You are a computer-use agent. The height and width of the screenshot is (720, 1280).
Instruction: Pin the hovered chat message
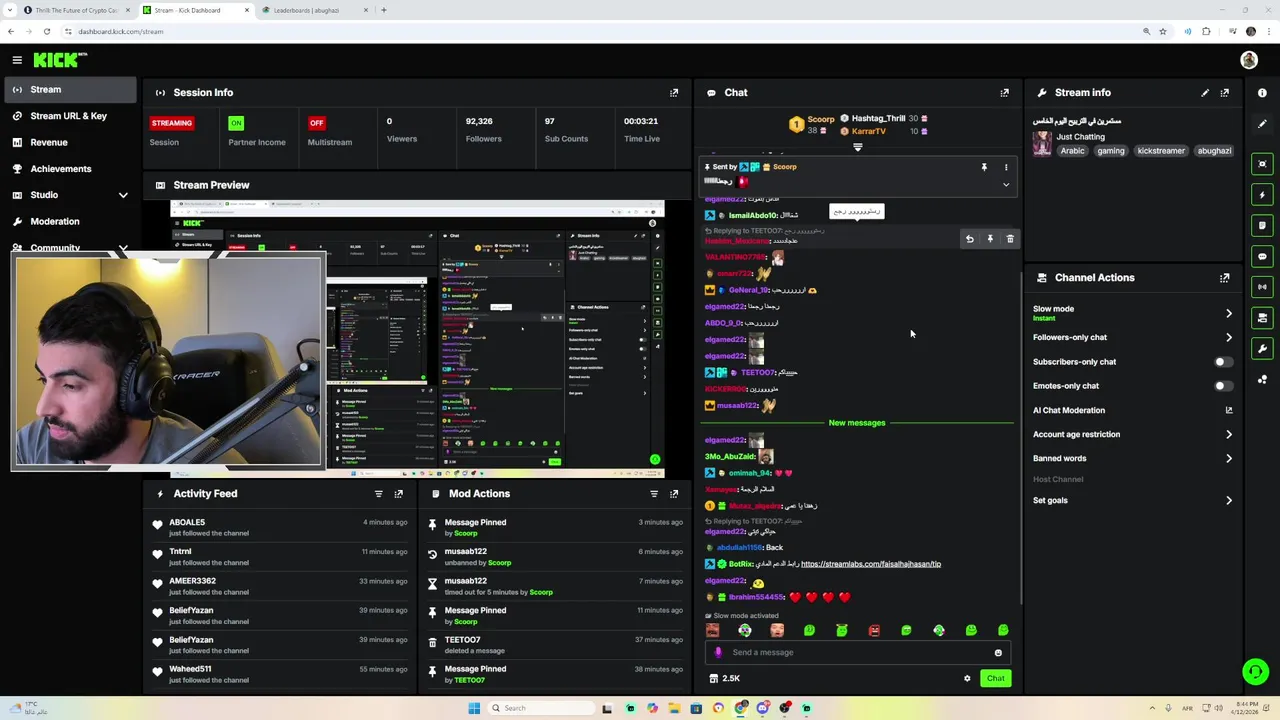coord(990,239)
